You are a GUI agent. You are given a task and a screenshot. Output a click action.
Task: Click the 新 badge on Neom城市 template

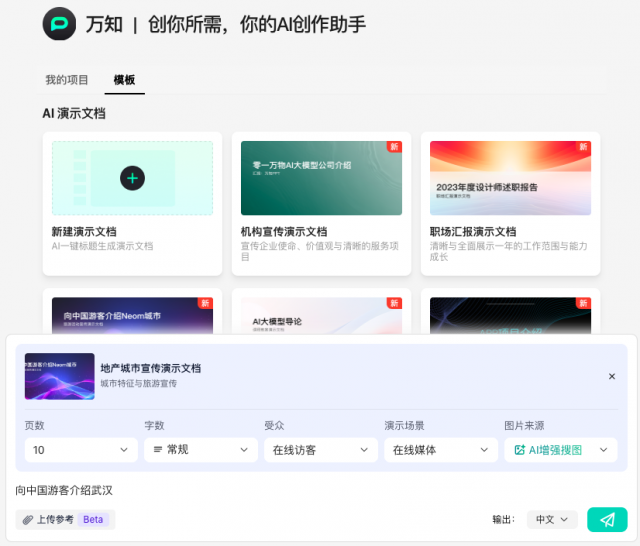pyautogui.click(x=205, y=303)
